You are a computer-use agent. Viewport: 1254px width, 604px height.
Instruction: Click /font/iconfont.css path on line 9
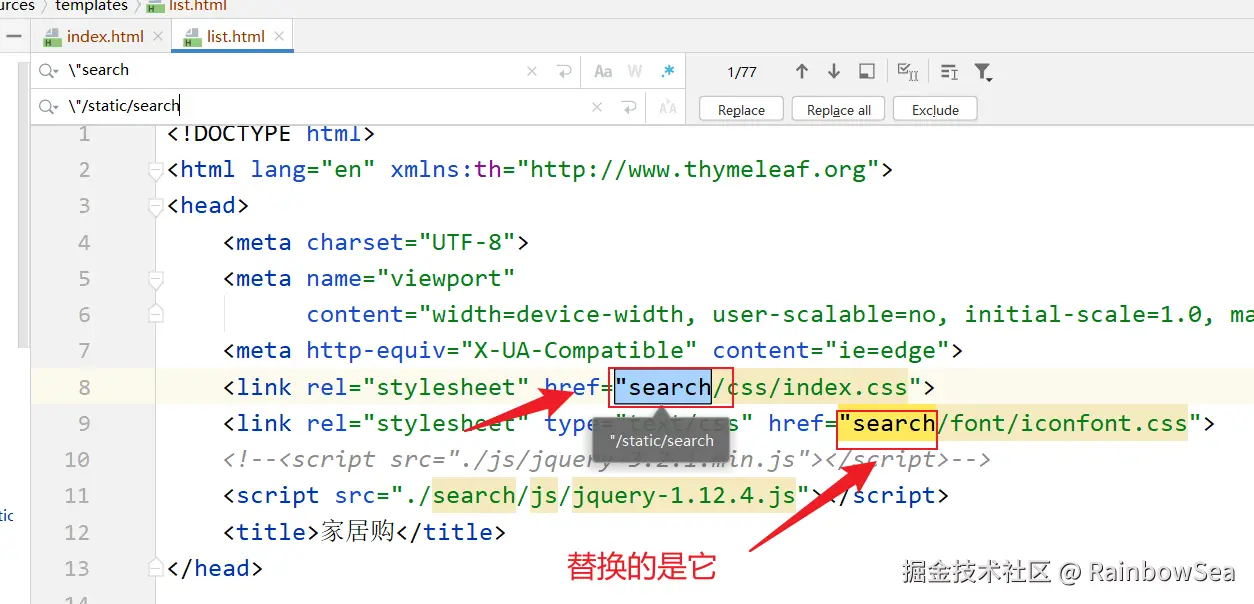point(1063,423)
